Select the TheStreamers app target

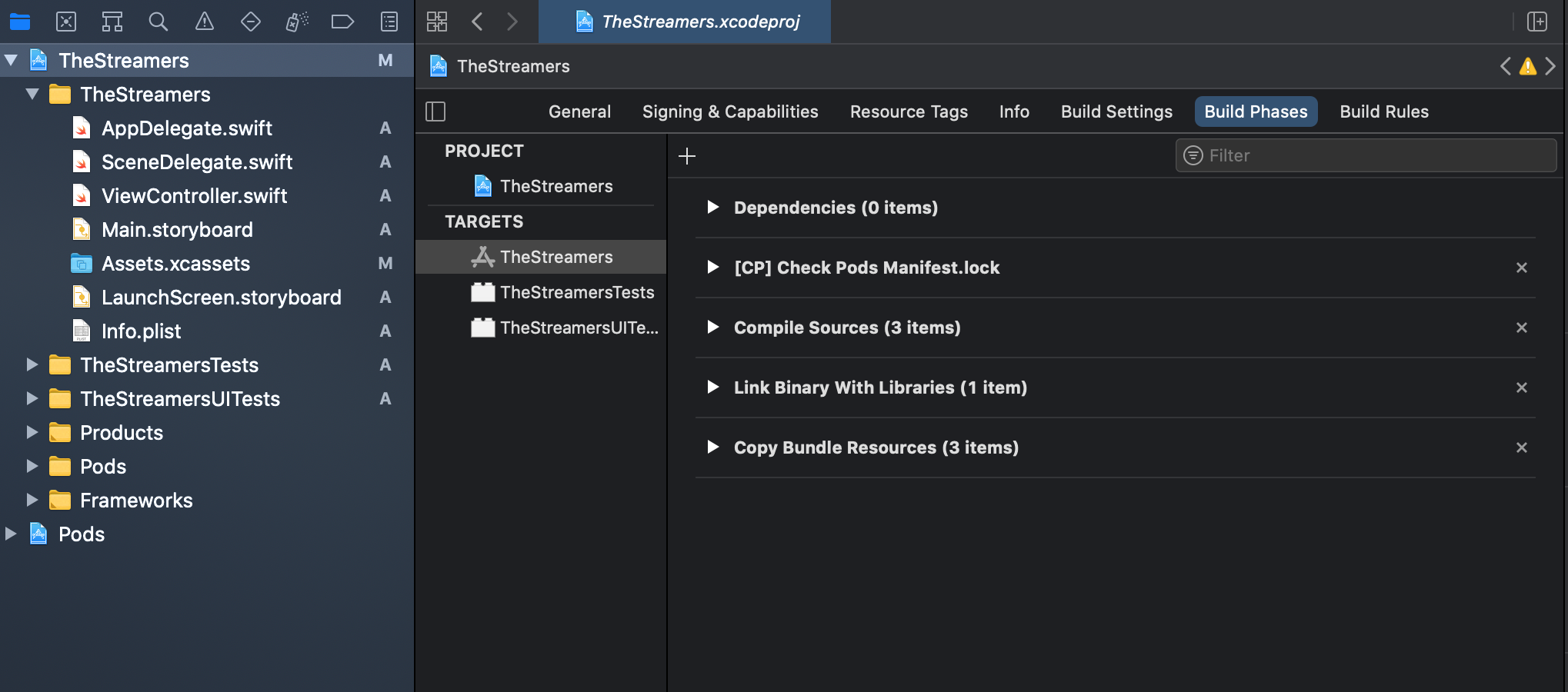pyautogui.click(x=541, y=257)
